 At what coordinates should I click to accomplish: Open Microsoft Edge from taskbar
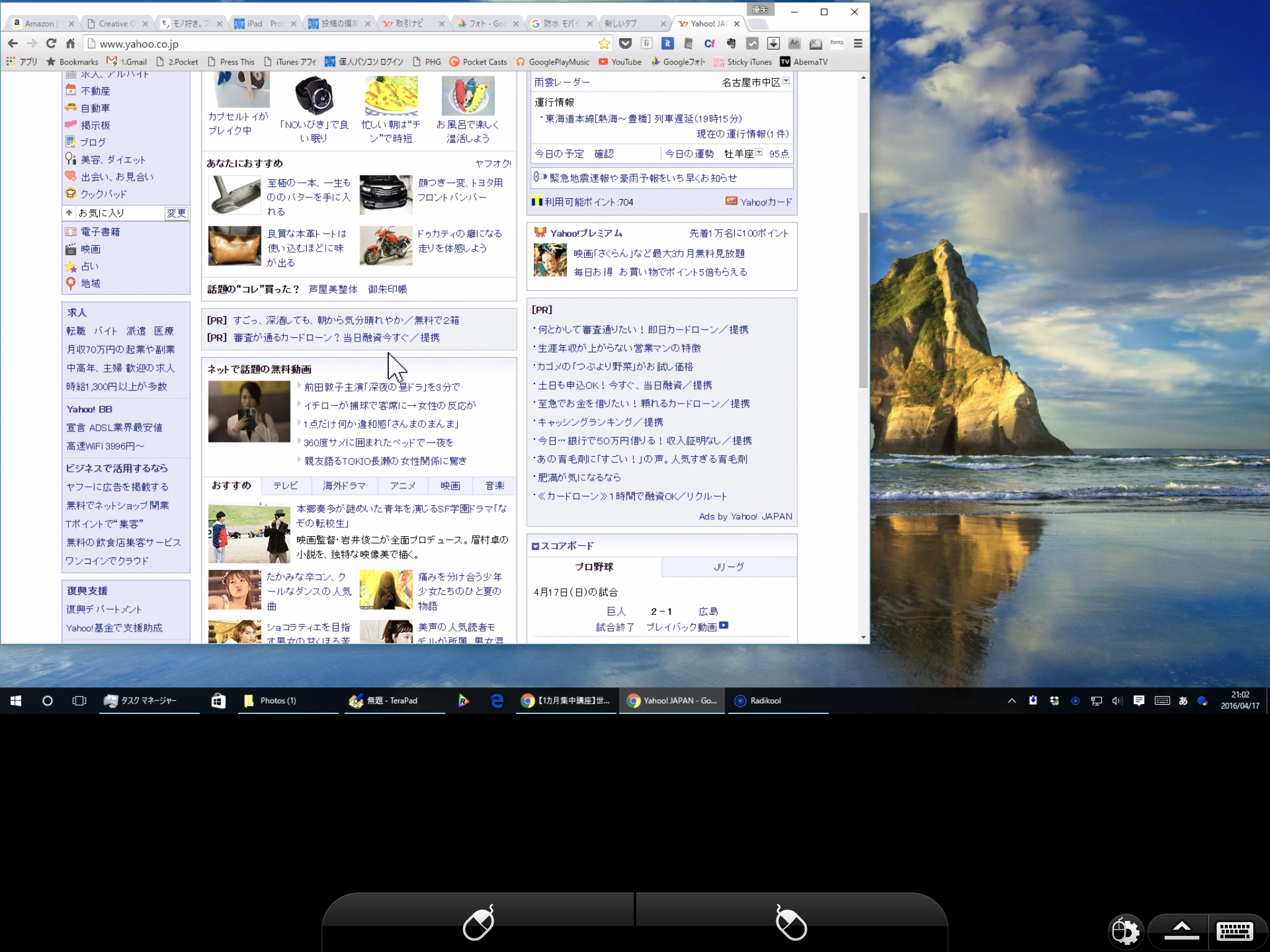[x=497, y=700]
